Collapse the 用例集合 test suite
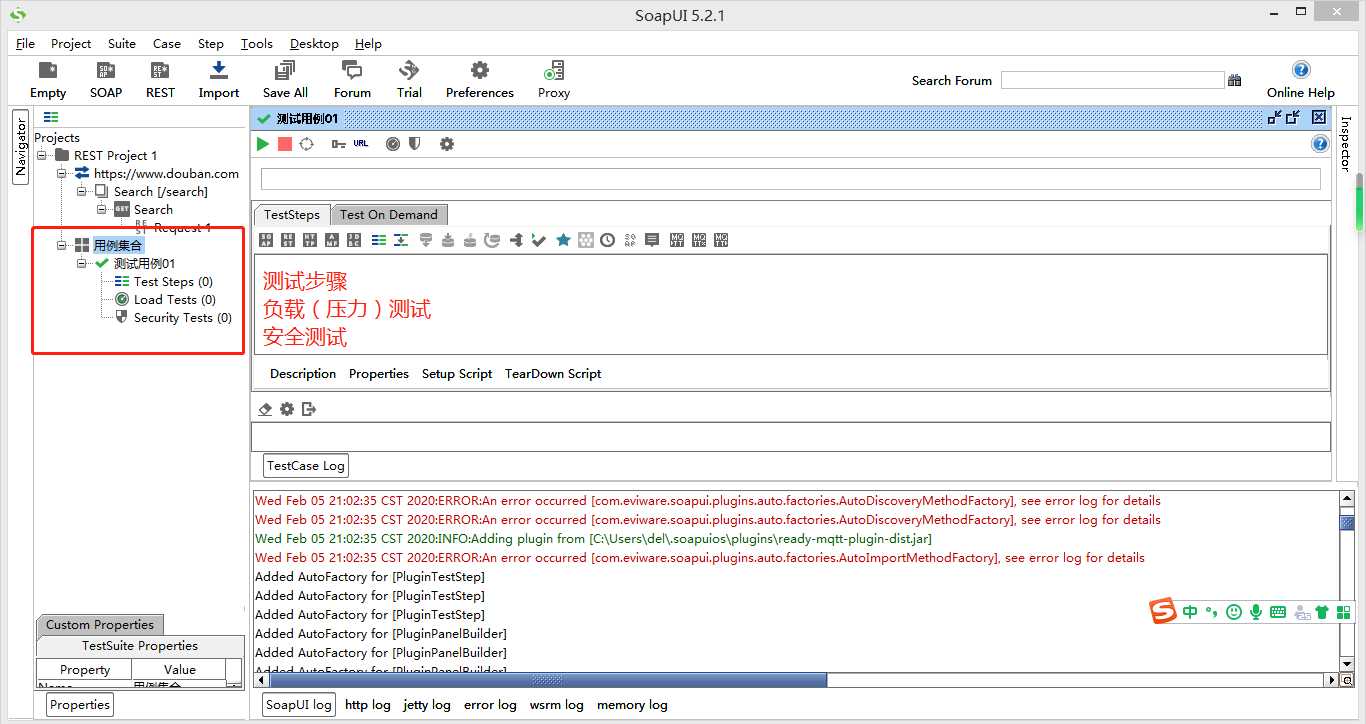 62,245
